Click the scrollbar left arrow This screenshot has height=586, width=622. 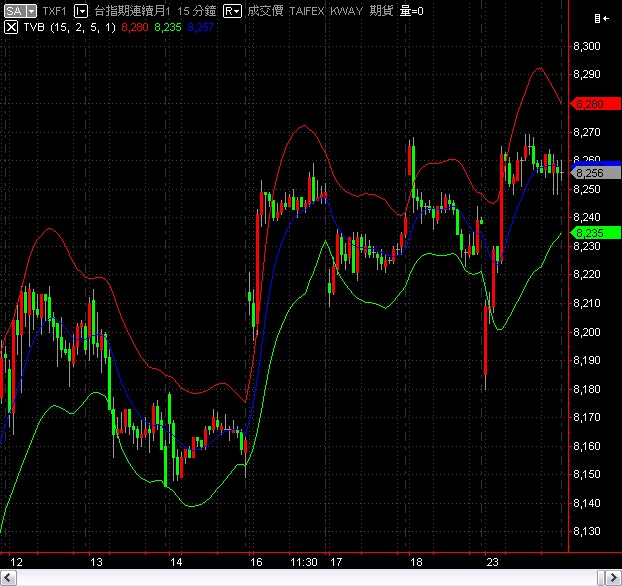click(8, 578)
